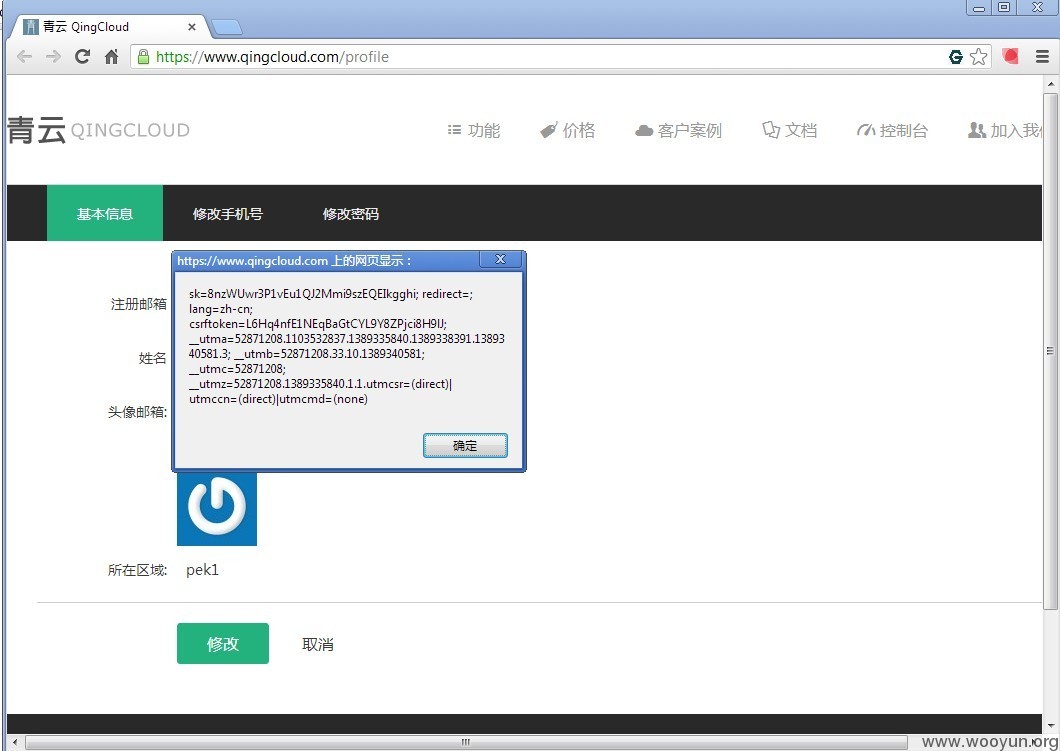The width and height of the screenshot is (1060, 751).
Task: Select the 基本信息 tab
Action: [105, 214]
